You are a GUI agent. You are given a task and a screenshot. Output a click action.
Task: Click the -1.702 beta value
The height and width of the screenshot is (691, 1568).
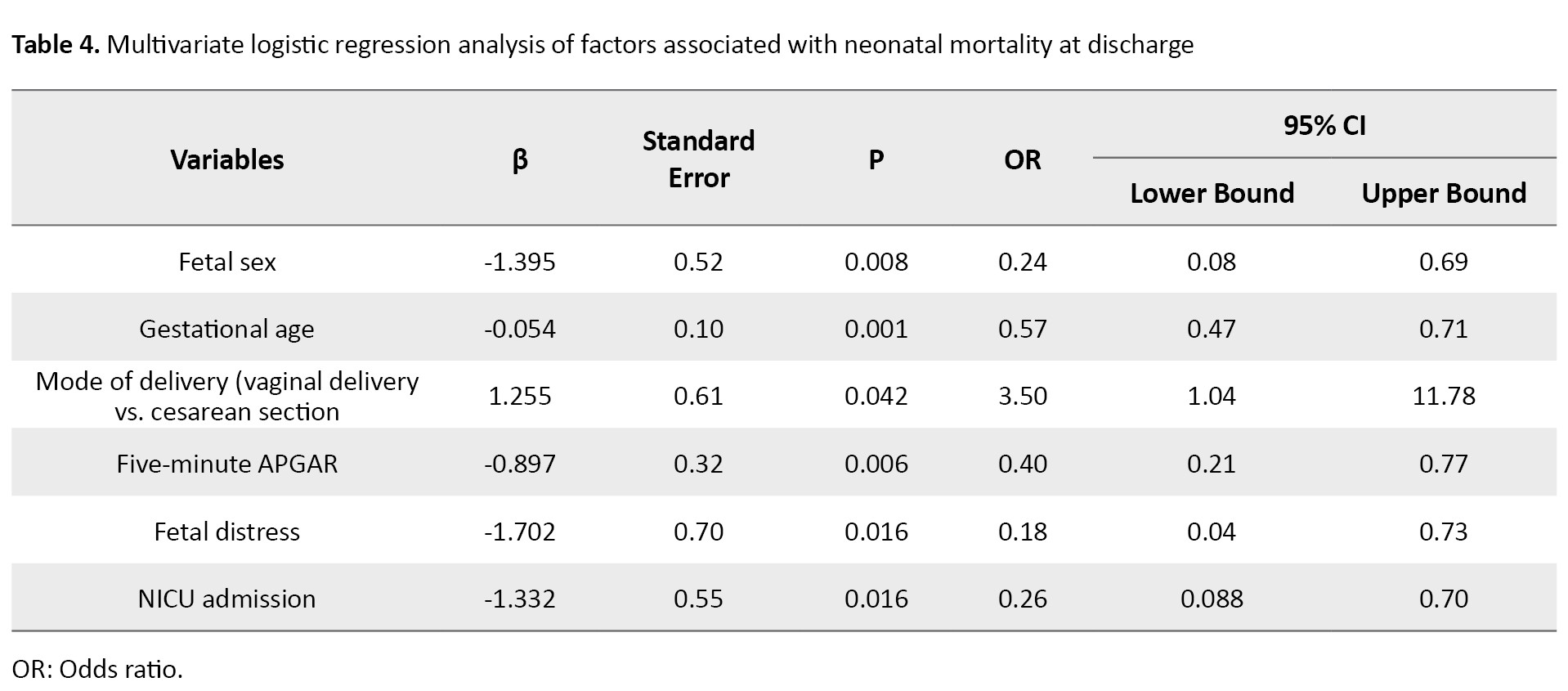point(520,532)
